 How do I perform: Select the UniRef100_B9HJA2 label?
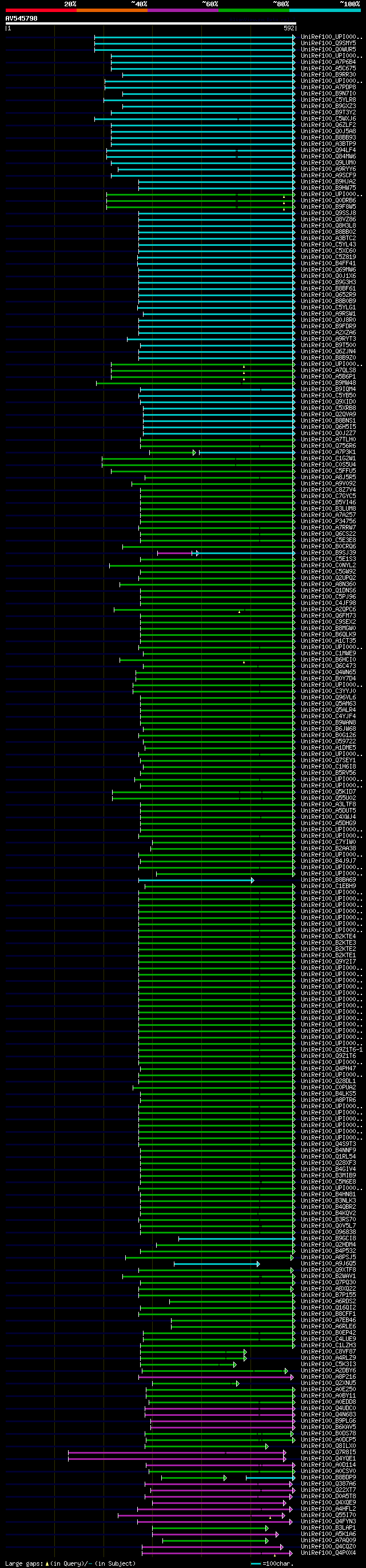[x=328, y=182]
